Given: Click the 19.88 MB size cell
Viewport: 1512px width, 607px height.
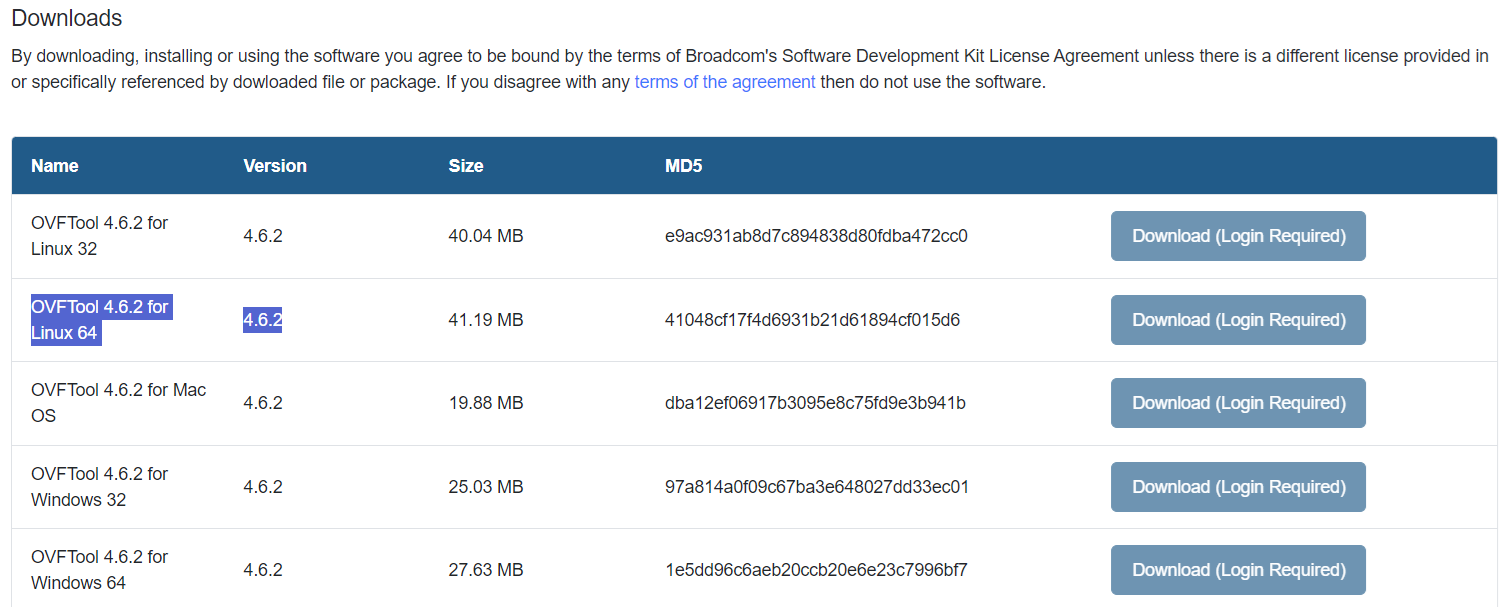Looking at the screenshot, I should point(486,403).
